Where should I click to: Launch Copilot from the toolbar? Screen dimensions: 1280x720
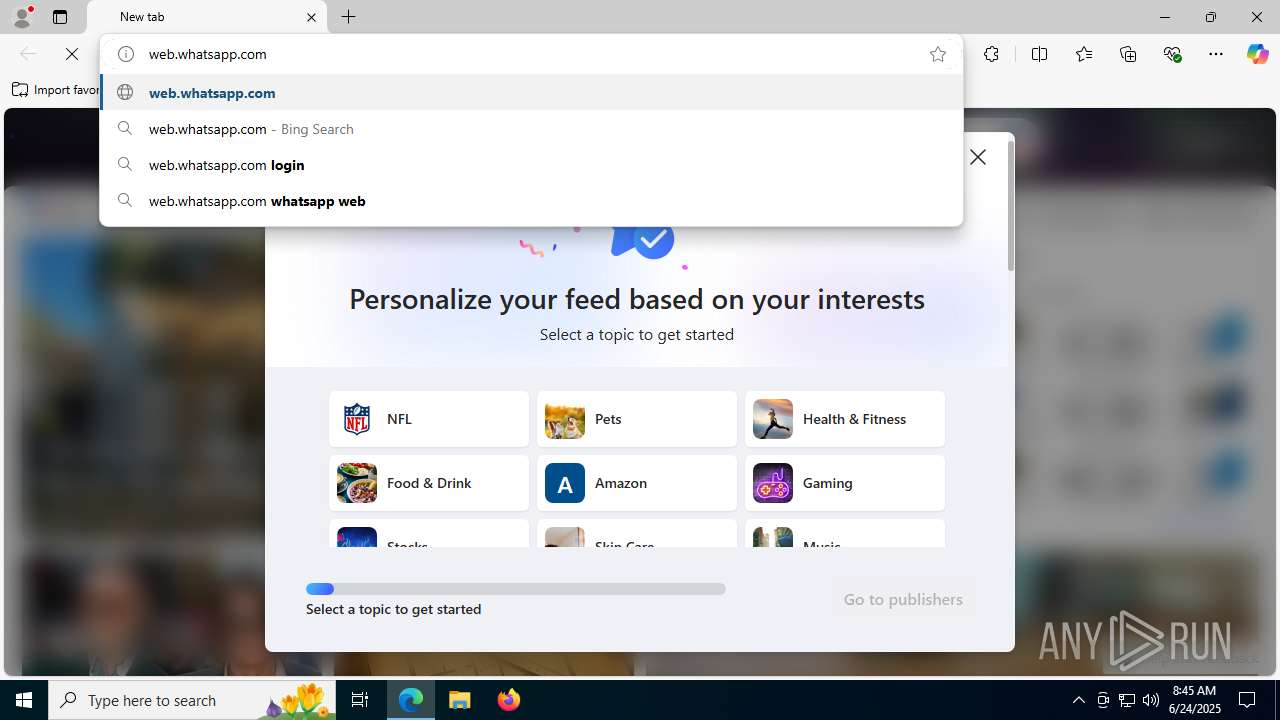(1257, 54)
